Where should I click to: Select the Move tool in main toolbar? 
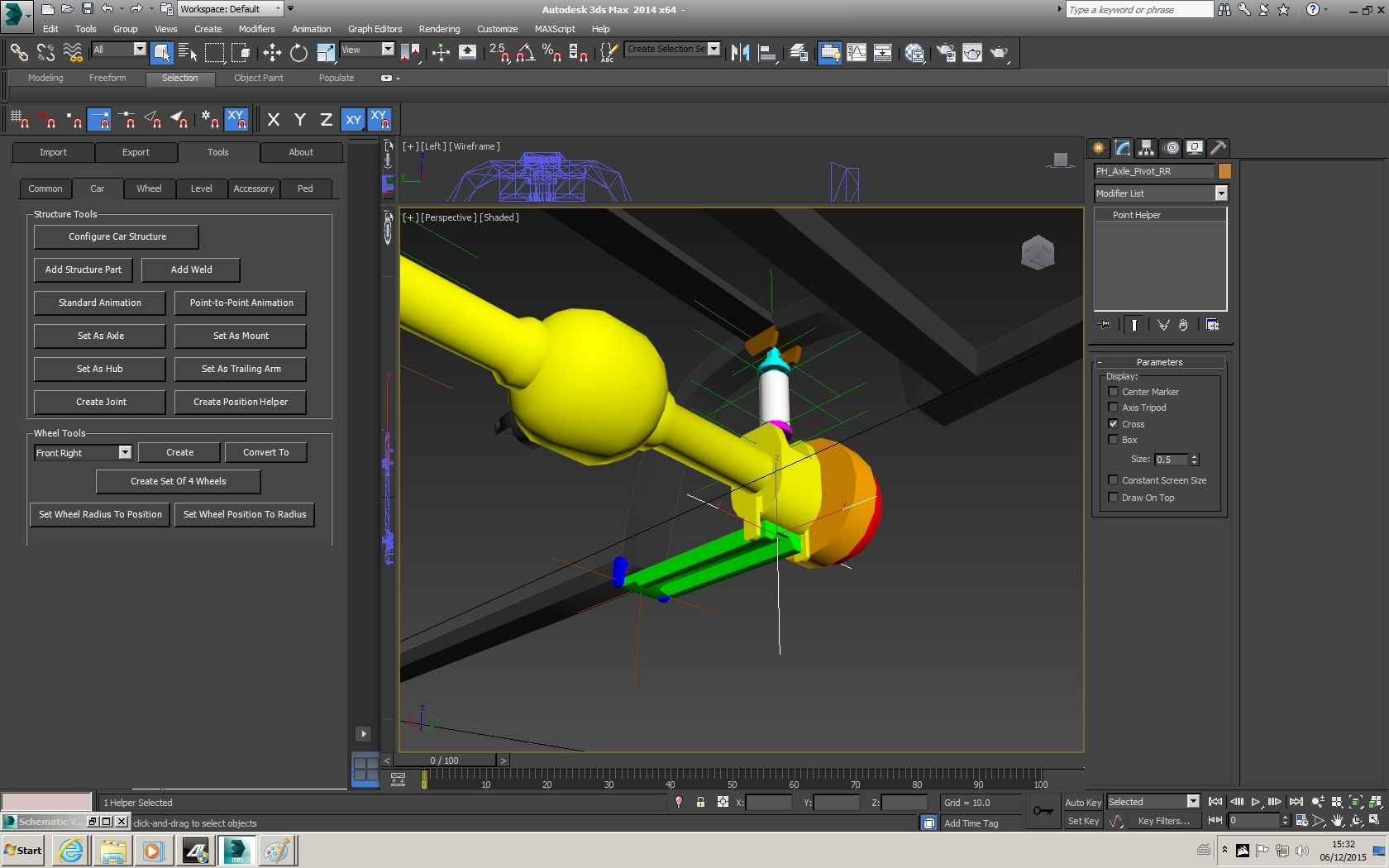click(x=272, y=53)
